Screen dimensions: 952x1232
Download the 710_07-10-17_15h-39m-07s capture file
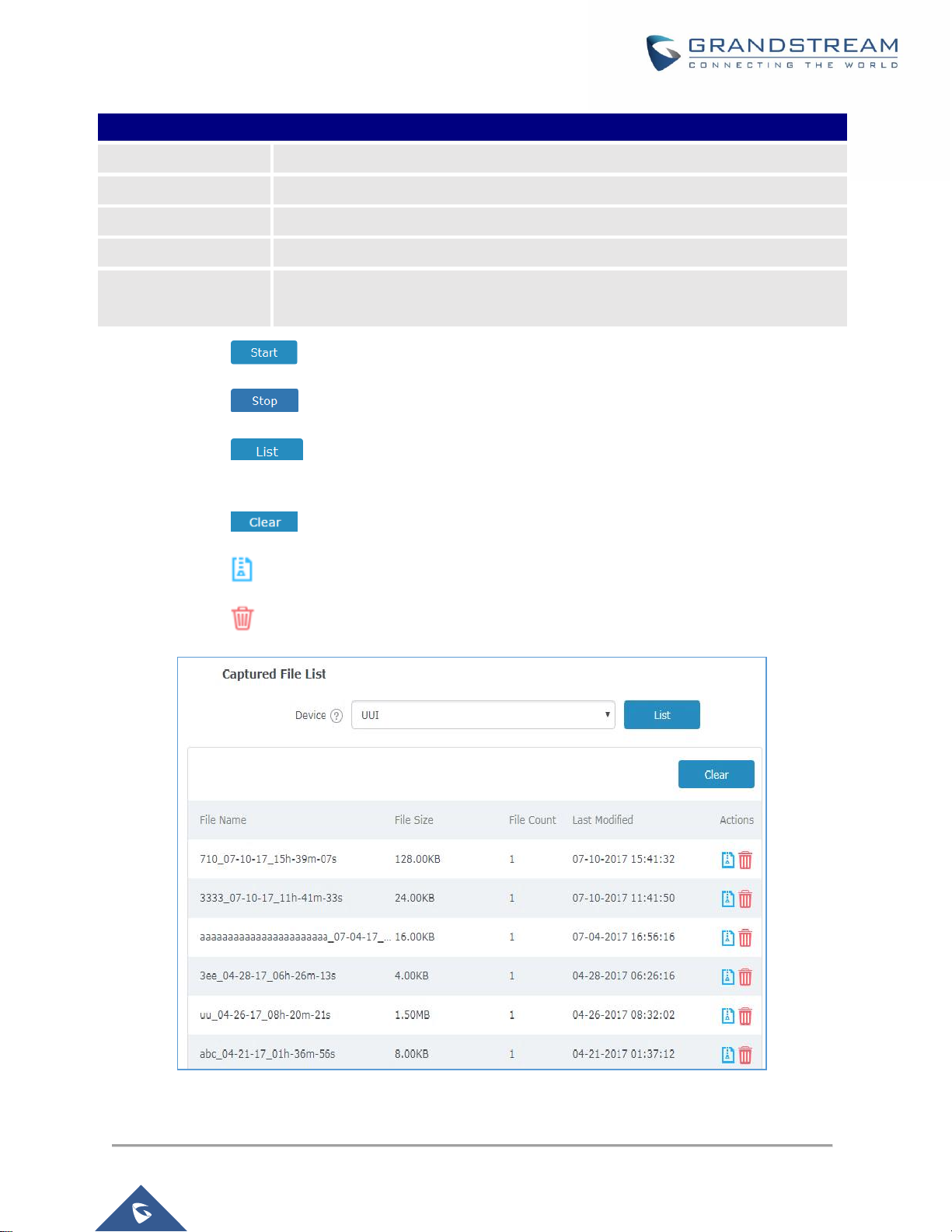[x=728, y=860]
